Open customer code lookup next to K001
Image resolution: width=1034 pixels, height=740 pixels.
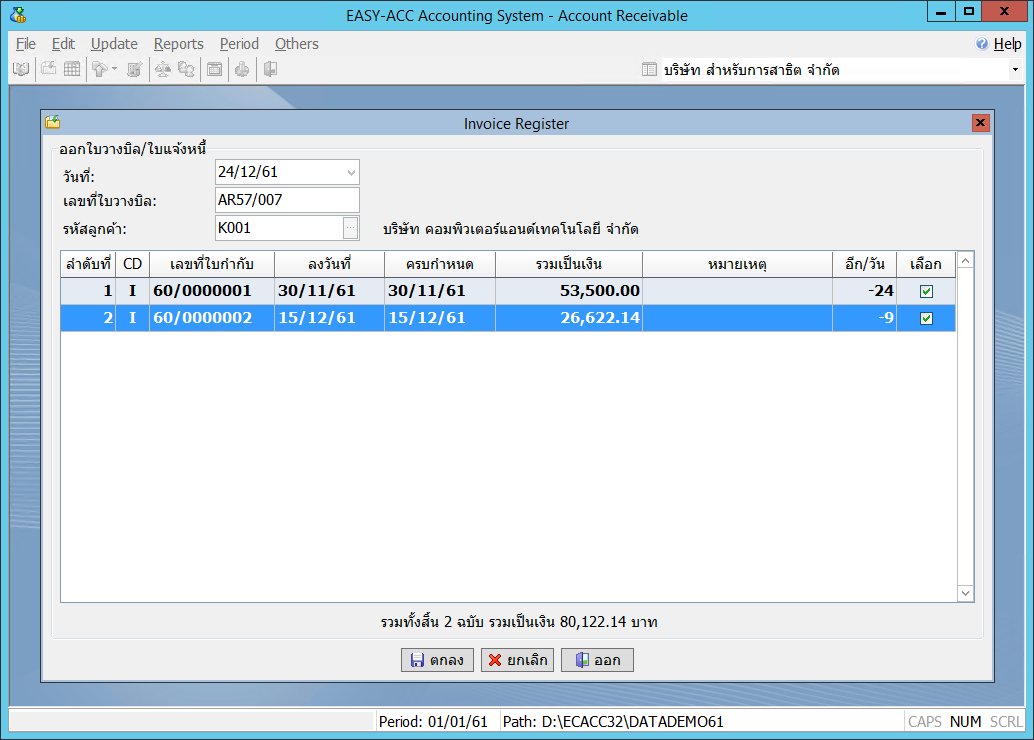(x=349, y=228)
